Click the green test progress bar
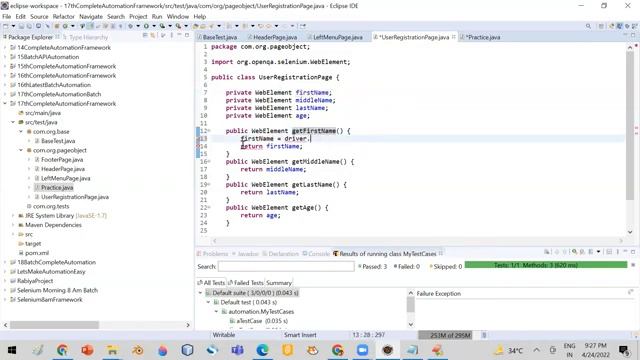640x360 pixels. (546, 265)
